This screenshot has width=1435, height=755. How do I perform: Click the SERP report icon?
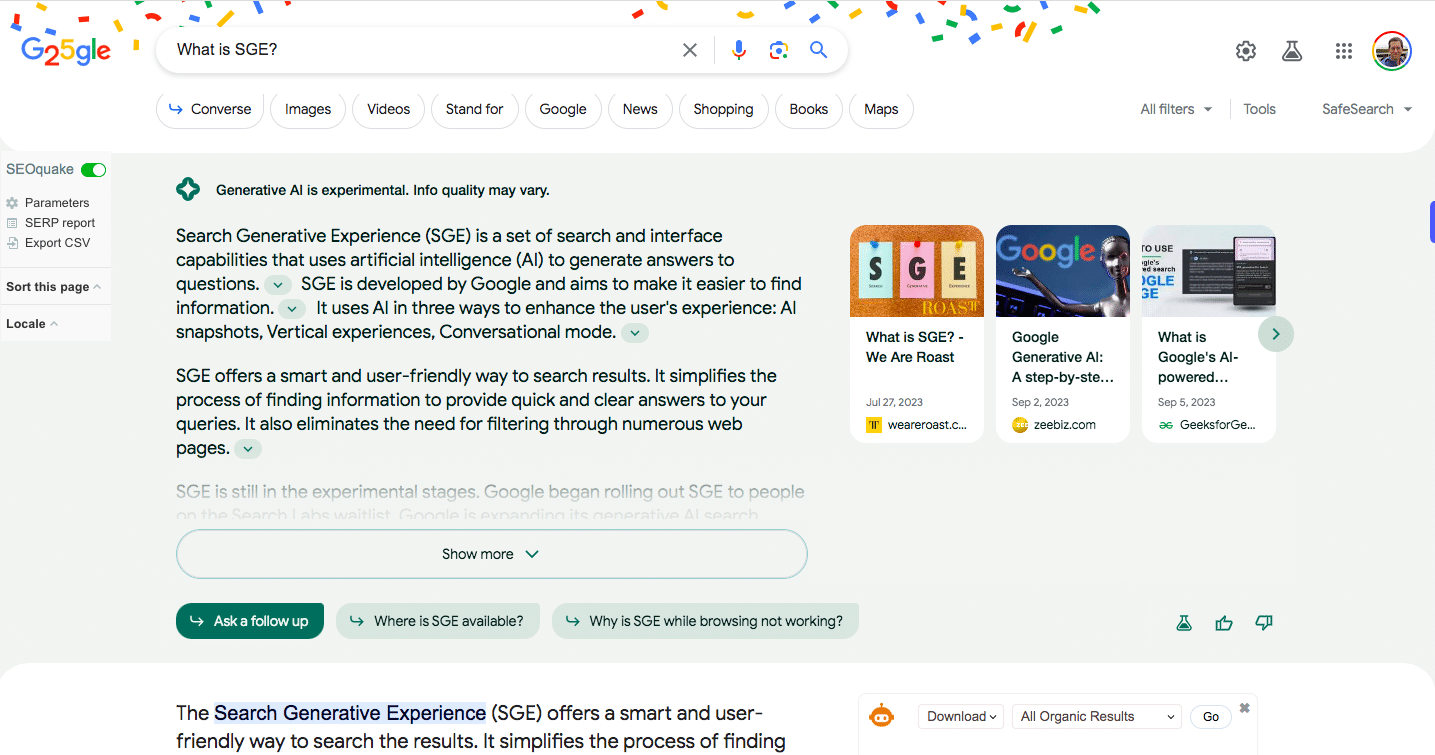[12, 223]
